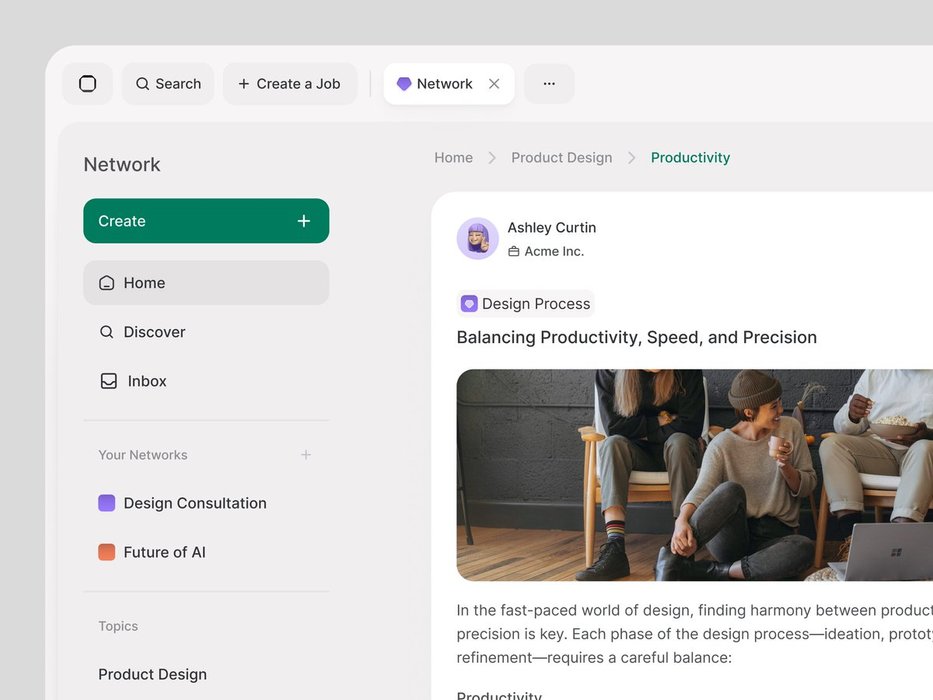
Task: Open Inbox in the sidebar
Action: coord(147,381)
